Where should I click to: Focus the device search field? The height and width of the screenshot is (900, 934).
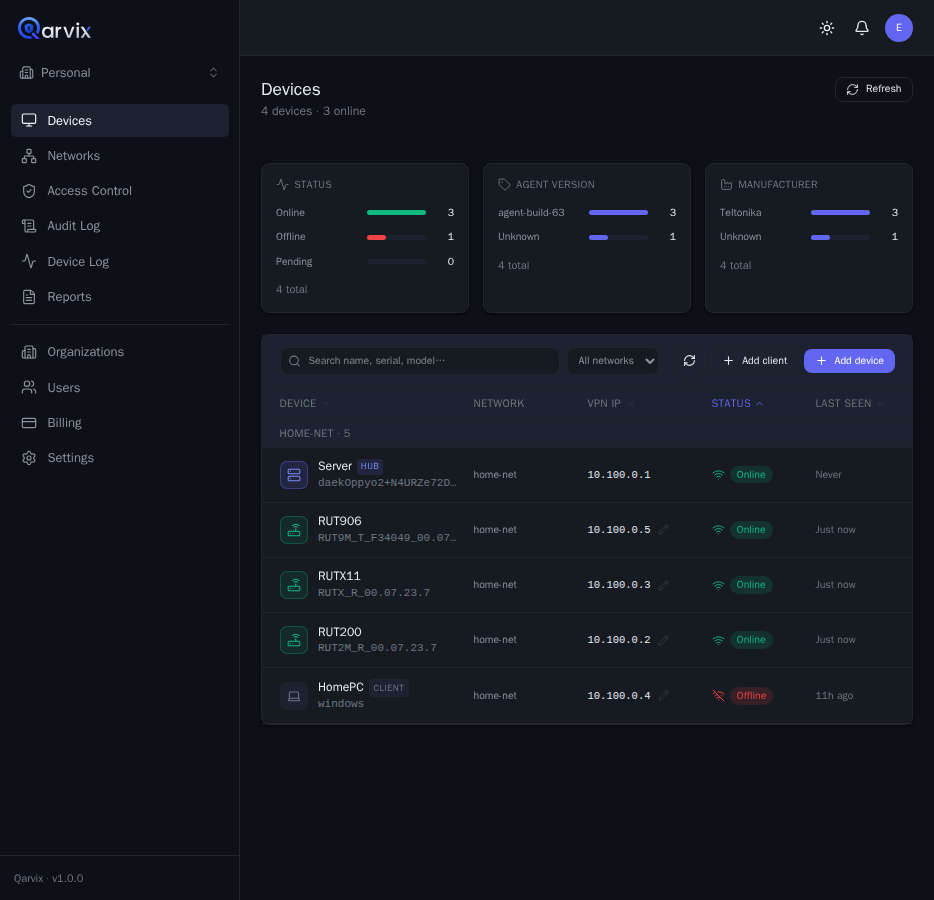click(x=419, y=360)
